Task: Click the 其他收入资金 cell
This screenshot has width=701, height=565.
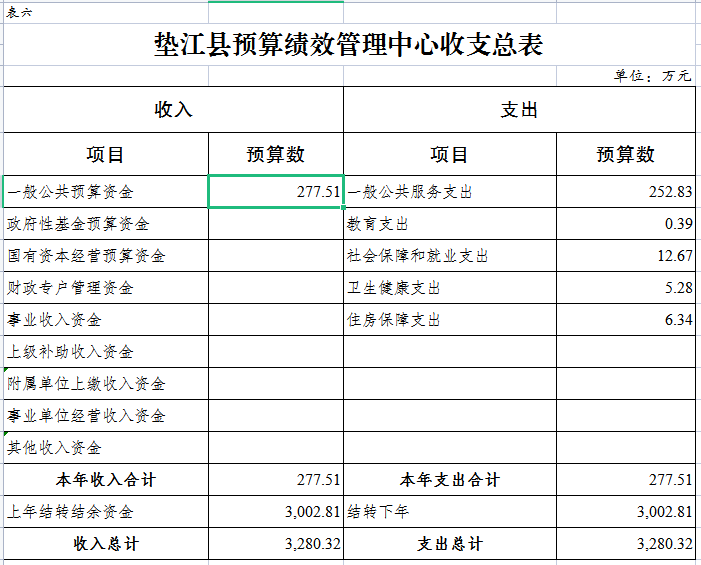Action: (106, 447)
